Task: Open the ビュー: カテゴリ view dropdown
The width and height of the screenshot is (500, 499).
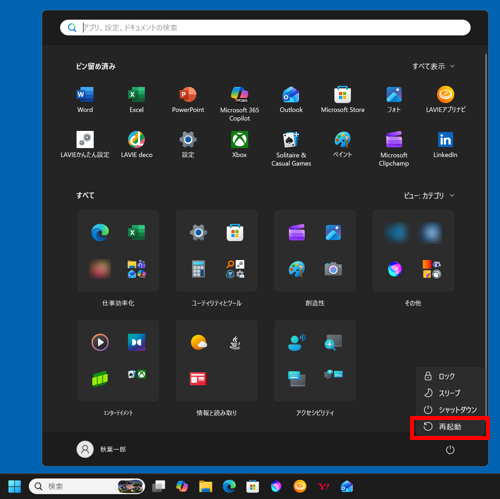Action: (x=429, y=196)
